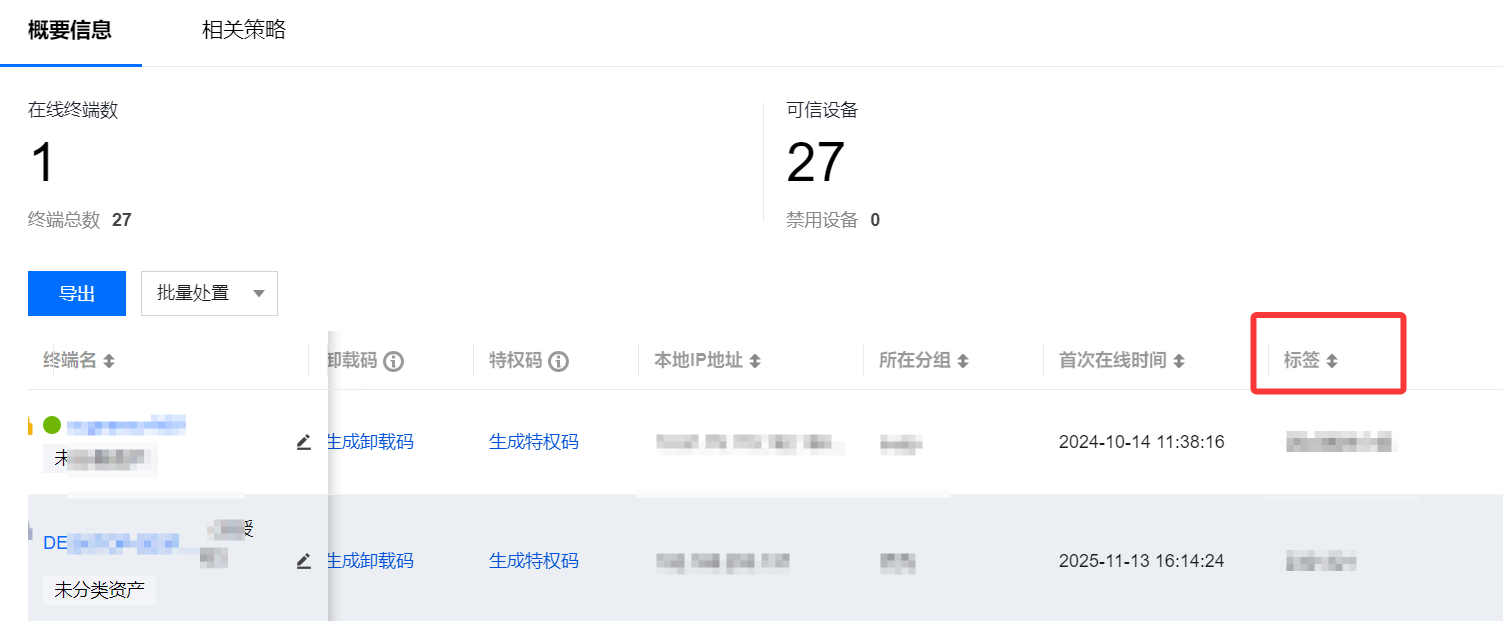
Task: Click the edit pencil in the second row
Action: pyautogui.click(x=304, y=561)
